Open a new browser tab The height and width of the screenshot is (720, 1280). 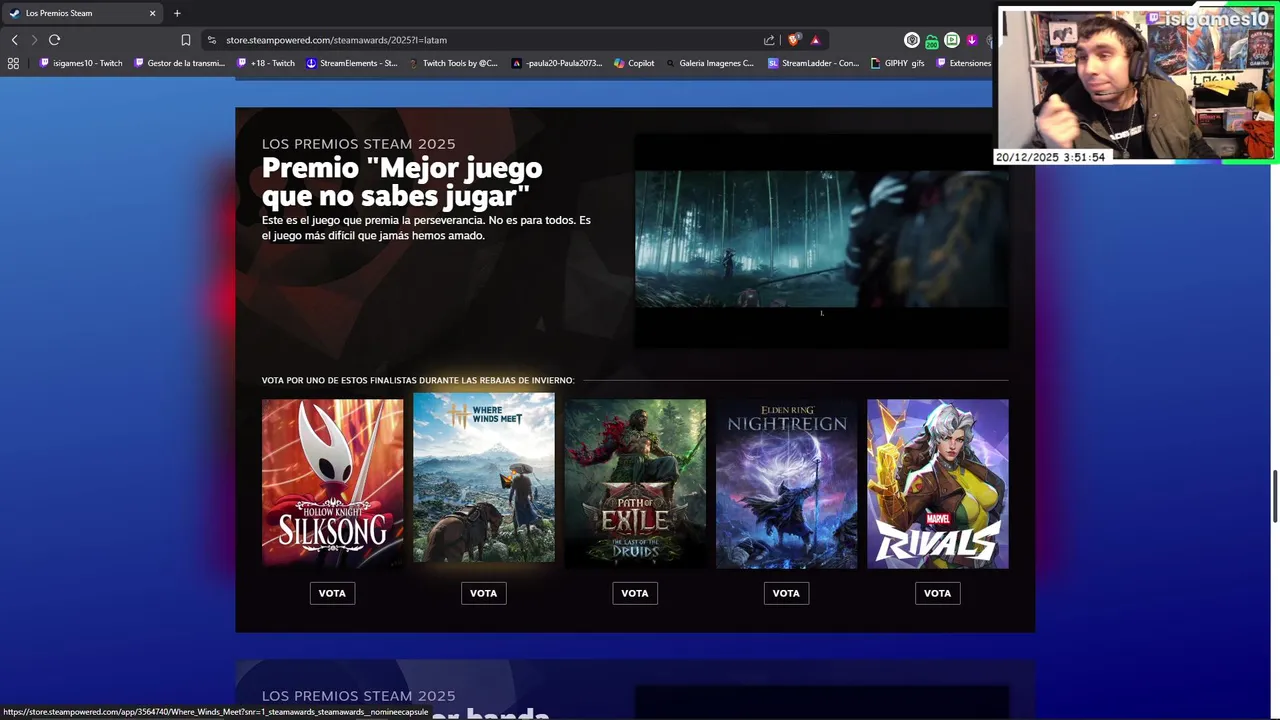[177, 13]
